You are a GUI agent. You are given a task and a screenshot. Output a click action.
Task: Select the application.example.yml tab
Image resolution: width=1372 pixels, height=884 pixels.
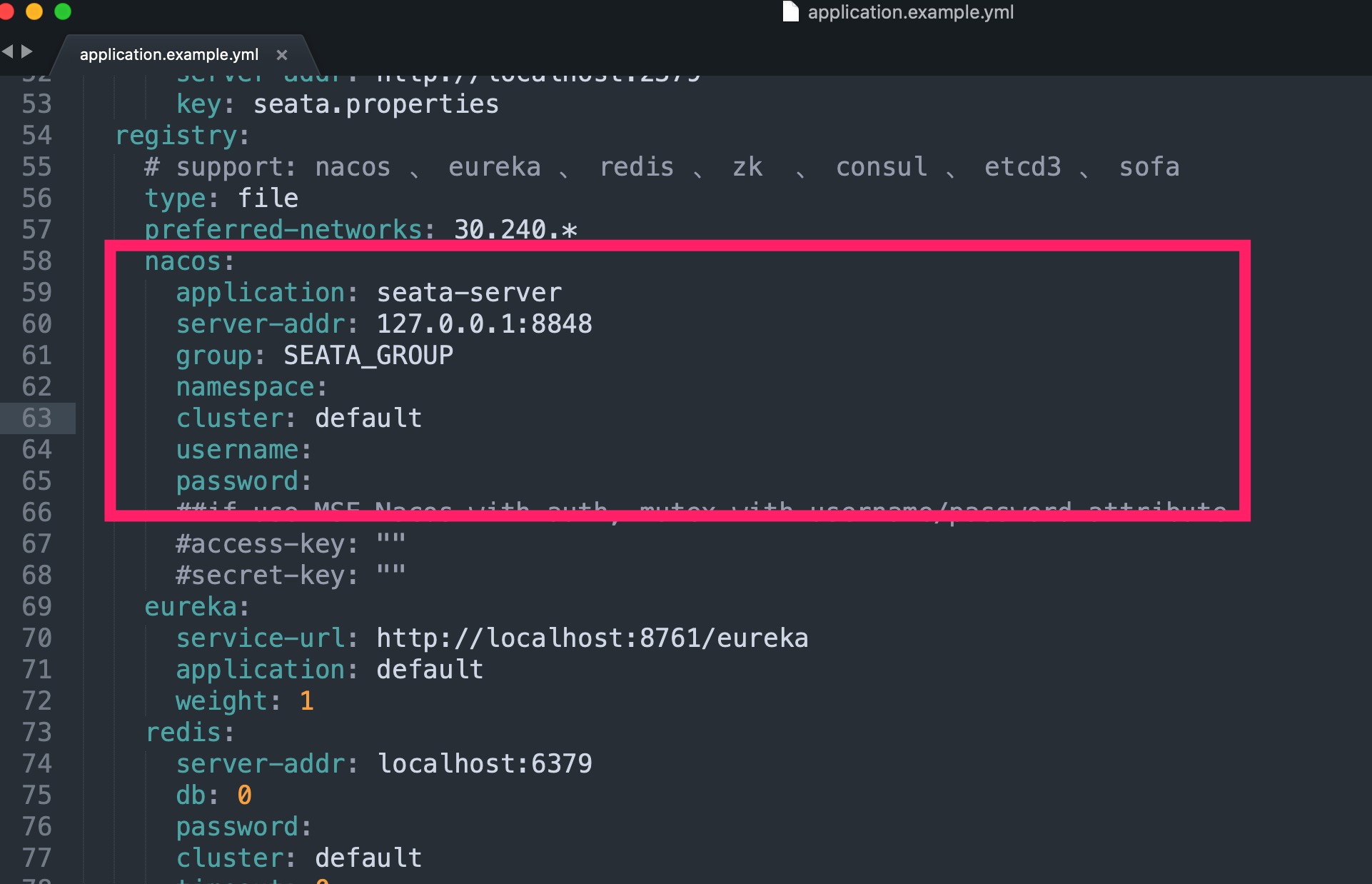coord(169,55)
